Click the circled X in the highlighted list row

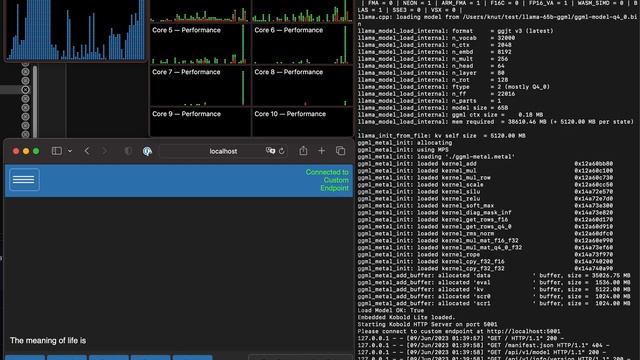pos(25,90)
